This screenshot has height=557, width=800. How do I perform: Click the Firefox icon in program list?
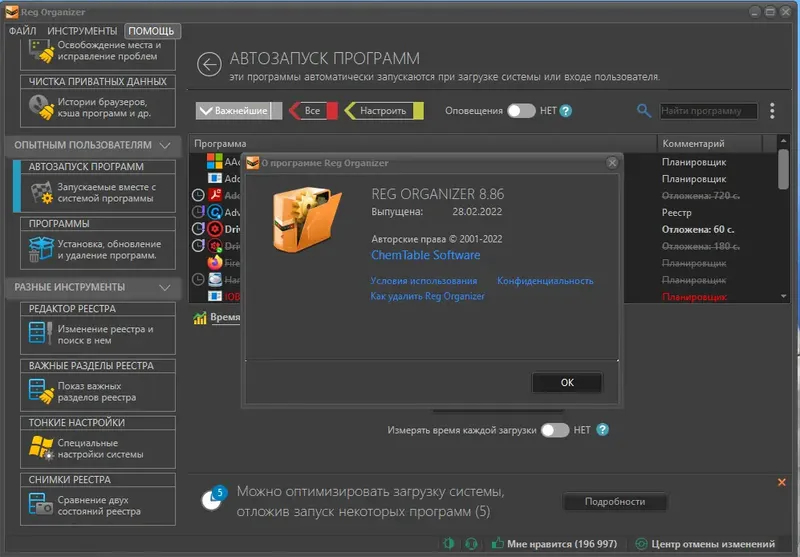pos(215,263)
